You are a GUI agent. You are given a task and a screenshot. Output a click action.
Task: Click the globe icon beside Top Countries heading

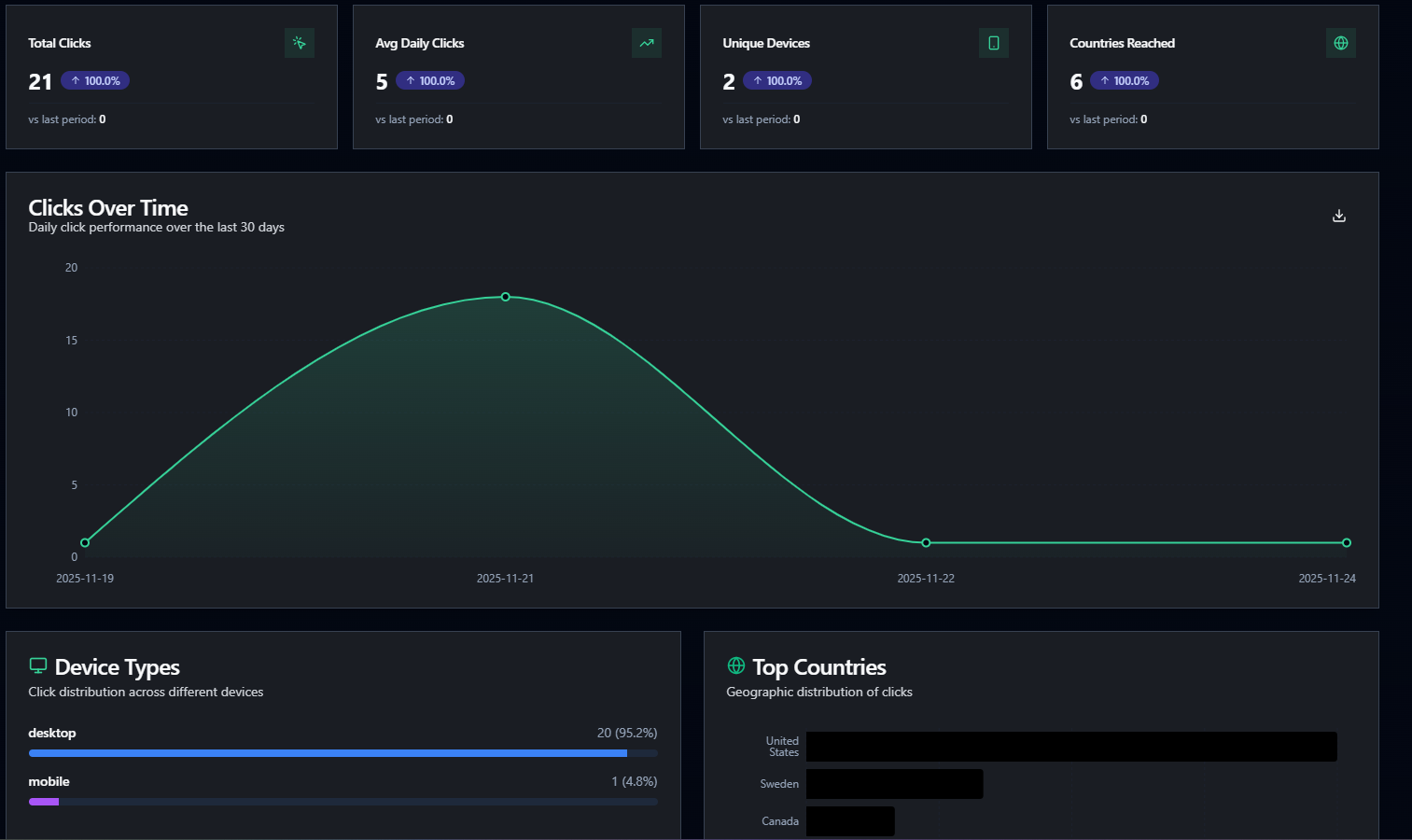pyautogui.click(x=735, y=665)
